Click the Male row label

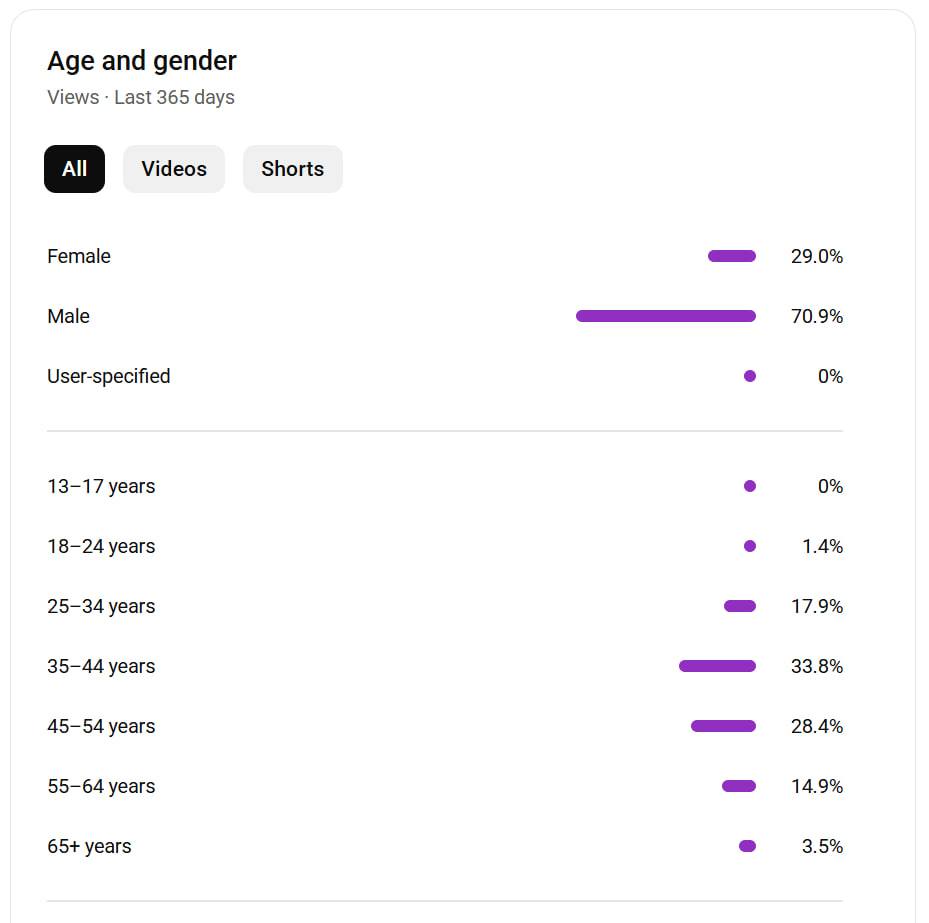pyautogui.click(x=68, y=316)
